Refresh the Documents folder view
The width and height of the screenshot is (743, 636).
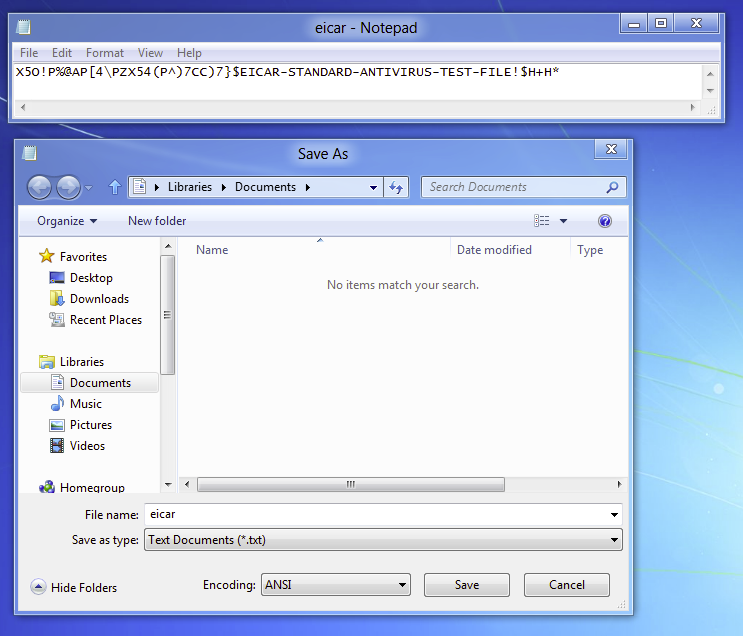[x=396, y=187]
